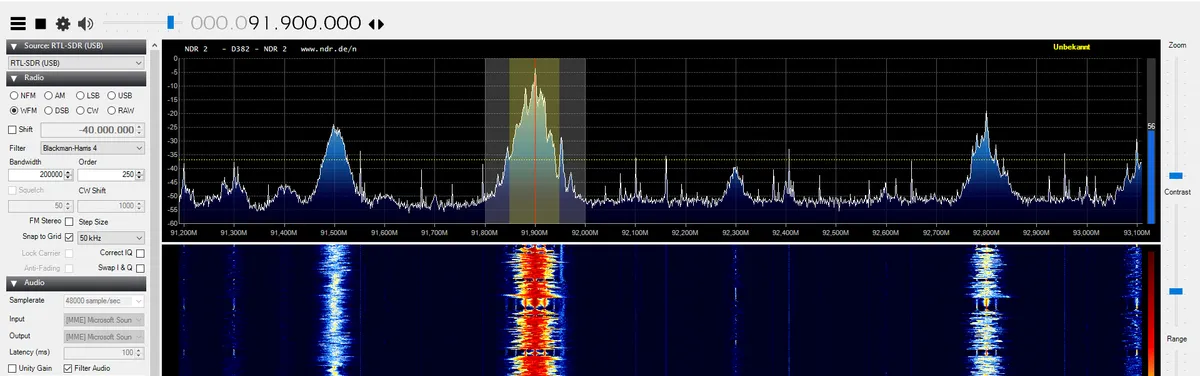Open the 50 kHz step size dropdown
This screenshot has width=1200, height=376.
[111, 237]
